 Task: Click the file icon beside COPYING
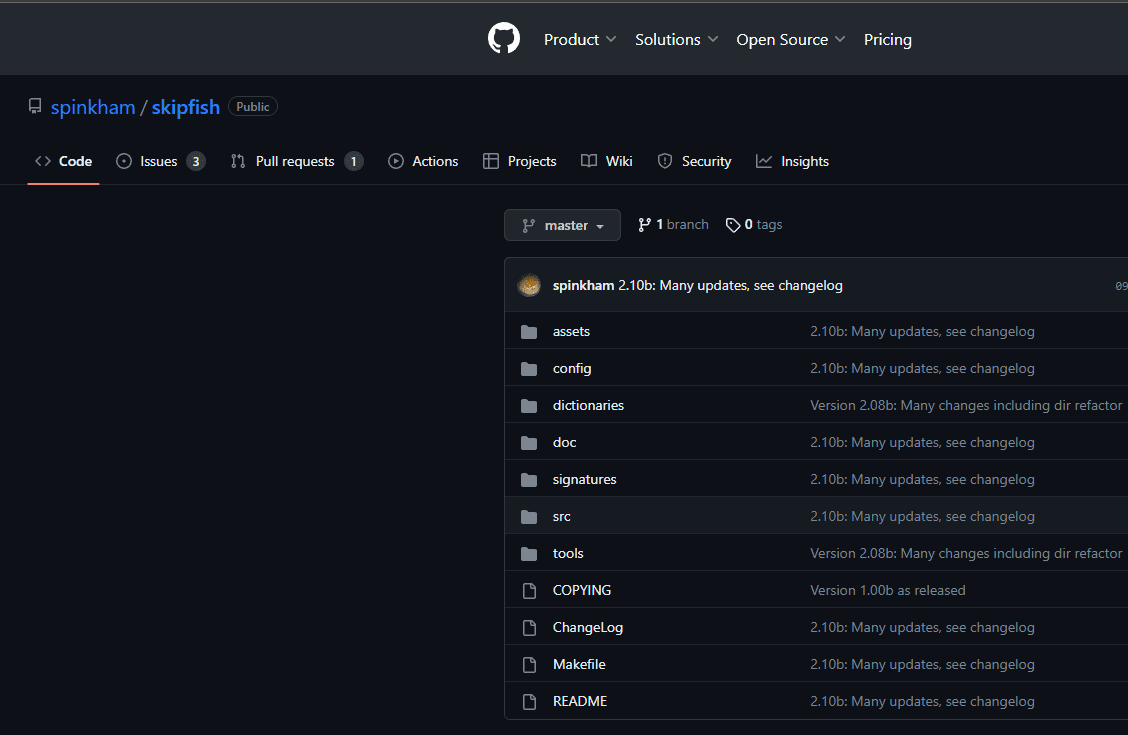click(529, 591)
